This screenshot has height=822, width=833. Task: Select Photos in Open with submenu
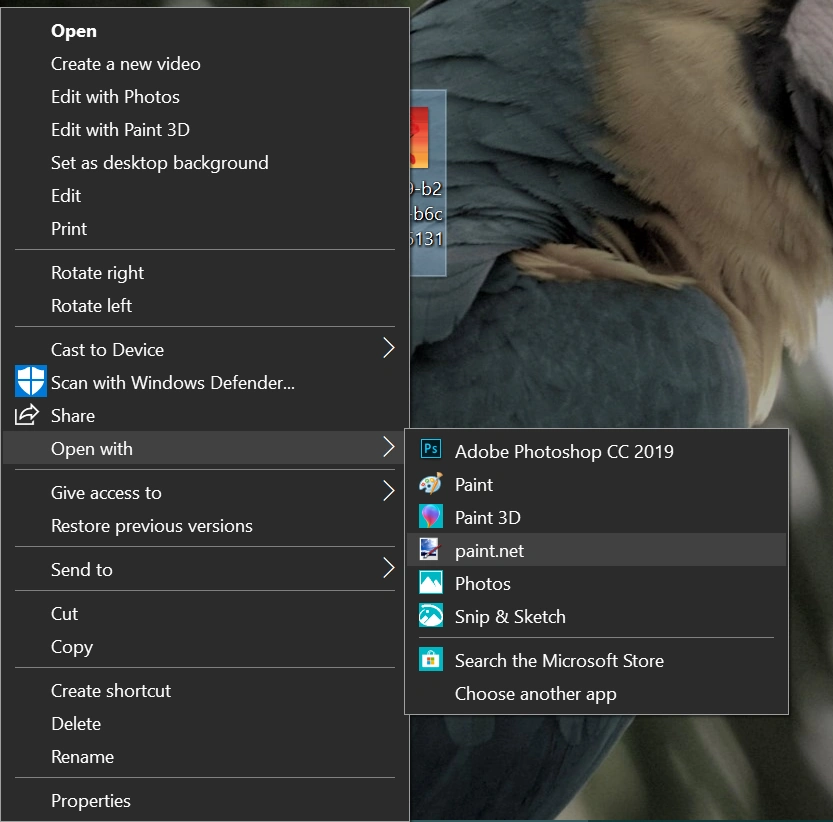(x=597, y=583)
